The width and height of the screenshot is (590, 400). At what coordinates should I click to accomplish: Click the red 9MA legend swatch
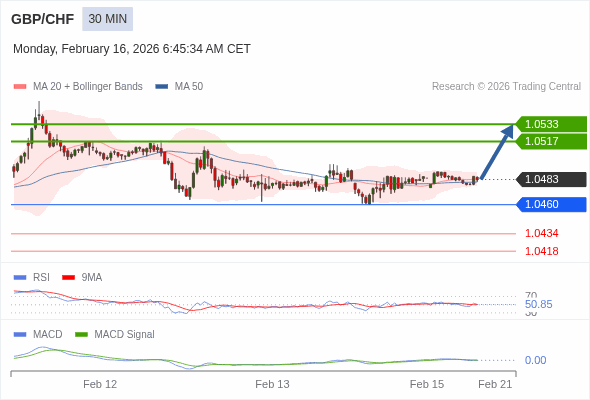click(68, 278)
